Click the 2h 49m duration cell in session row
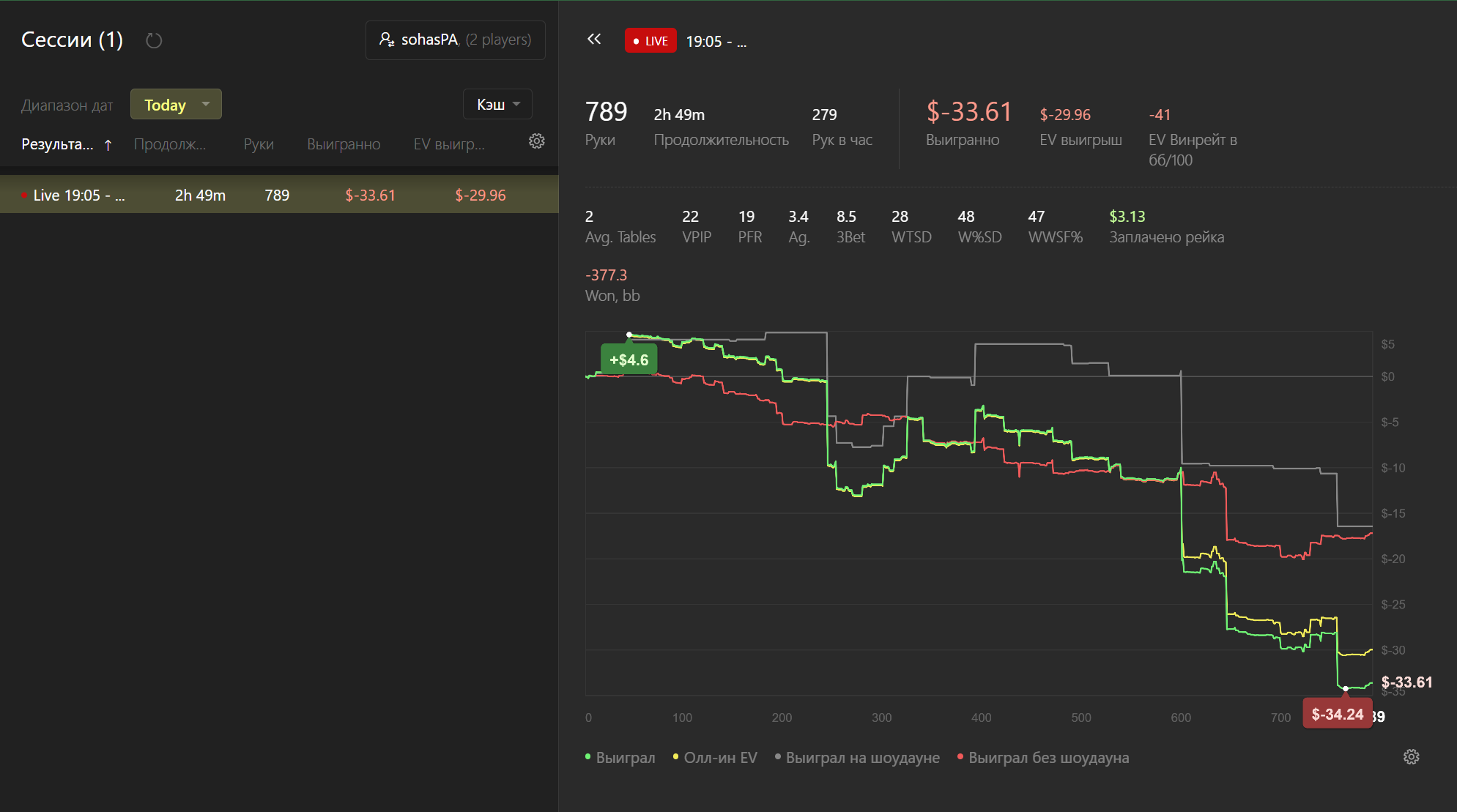This screenshot has height=812, width=1457. [200, 195]
